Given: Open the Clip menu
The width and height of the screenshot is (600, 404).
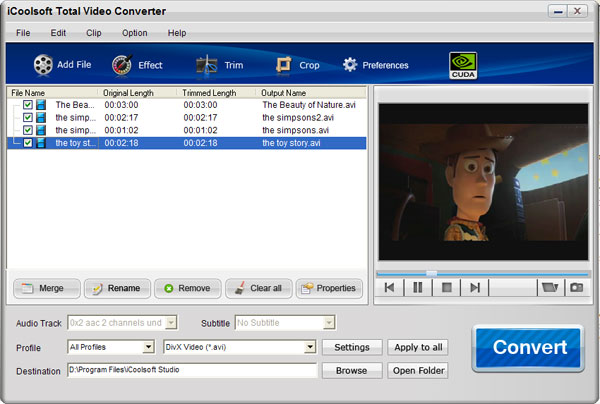Looking at the screenshot, I should pyautogui.click(x=94, y=33).
